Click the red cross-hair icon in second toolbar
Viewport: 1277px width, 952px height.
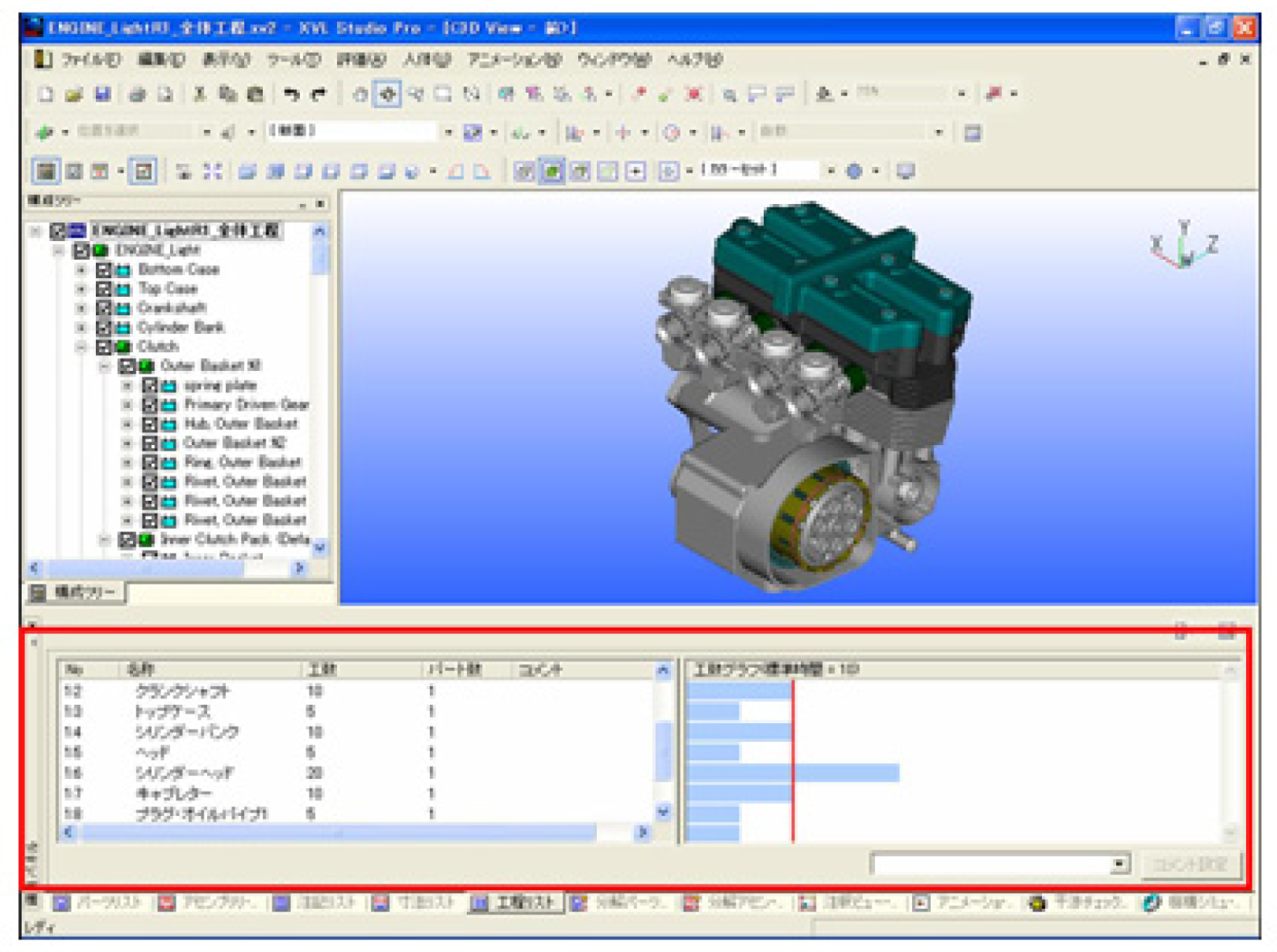click(x=623, y=133)
